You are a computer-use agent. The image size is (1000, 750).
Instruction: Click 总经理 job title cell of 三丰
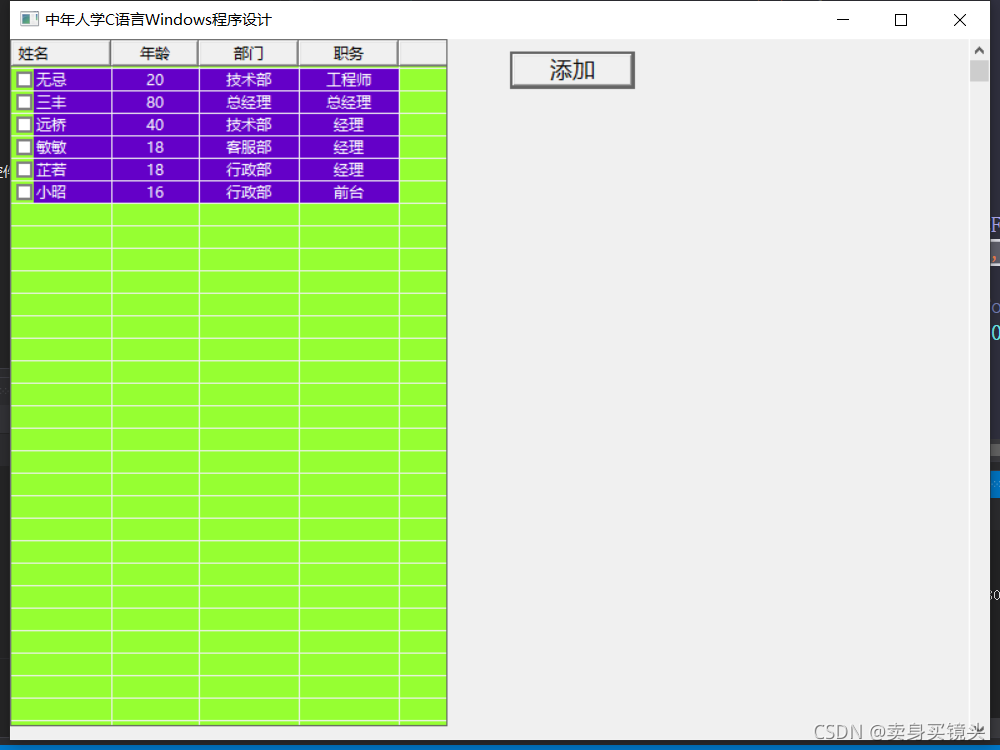pos(349,102)
